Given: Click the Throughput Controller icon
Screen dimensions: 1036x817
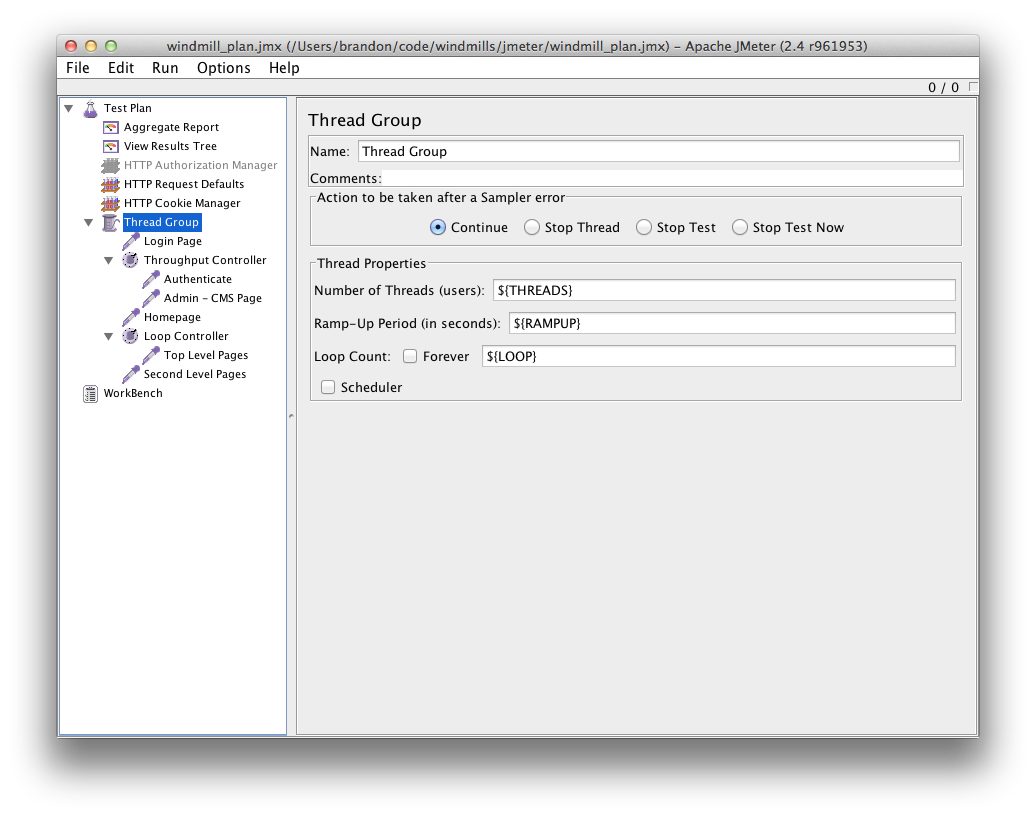Looking at the screenshot, I should click(131, 260).
